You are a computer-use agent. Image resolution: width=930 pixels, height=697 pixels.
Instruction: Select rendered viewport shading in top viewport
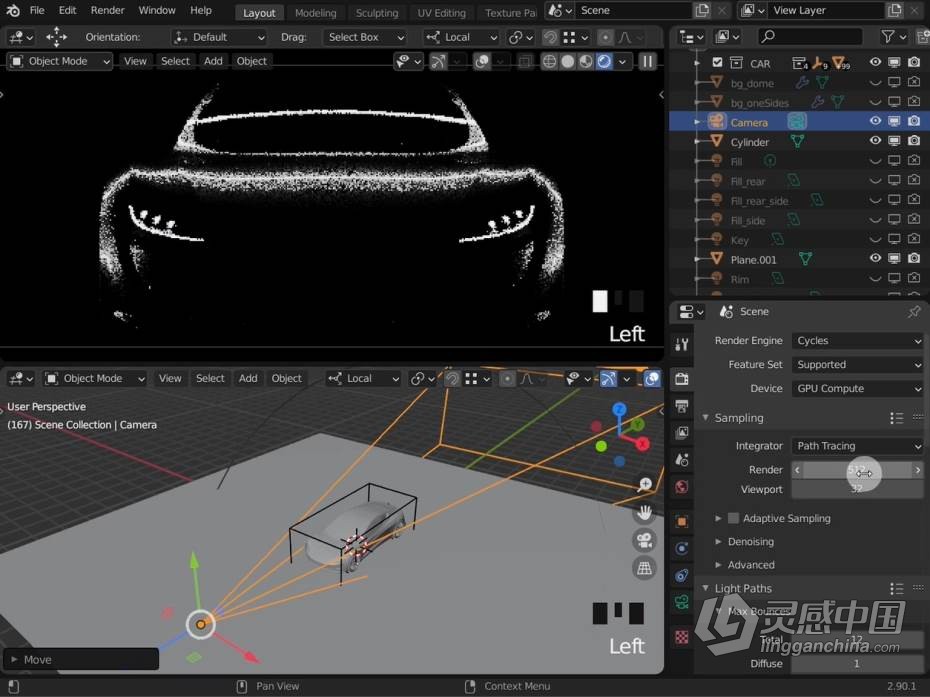coord(604,62)
